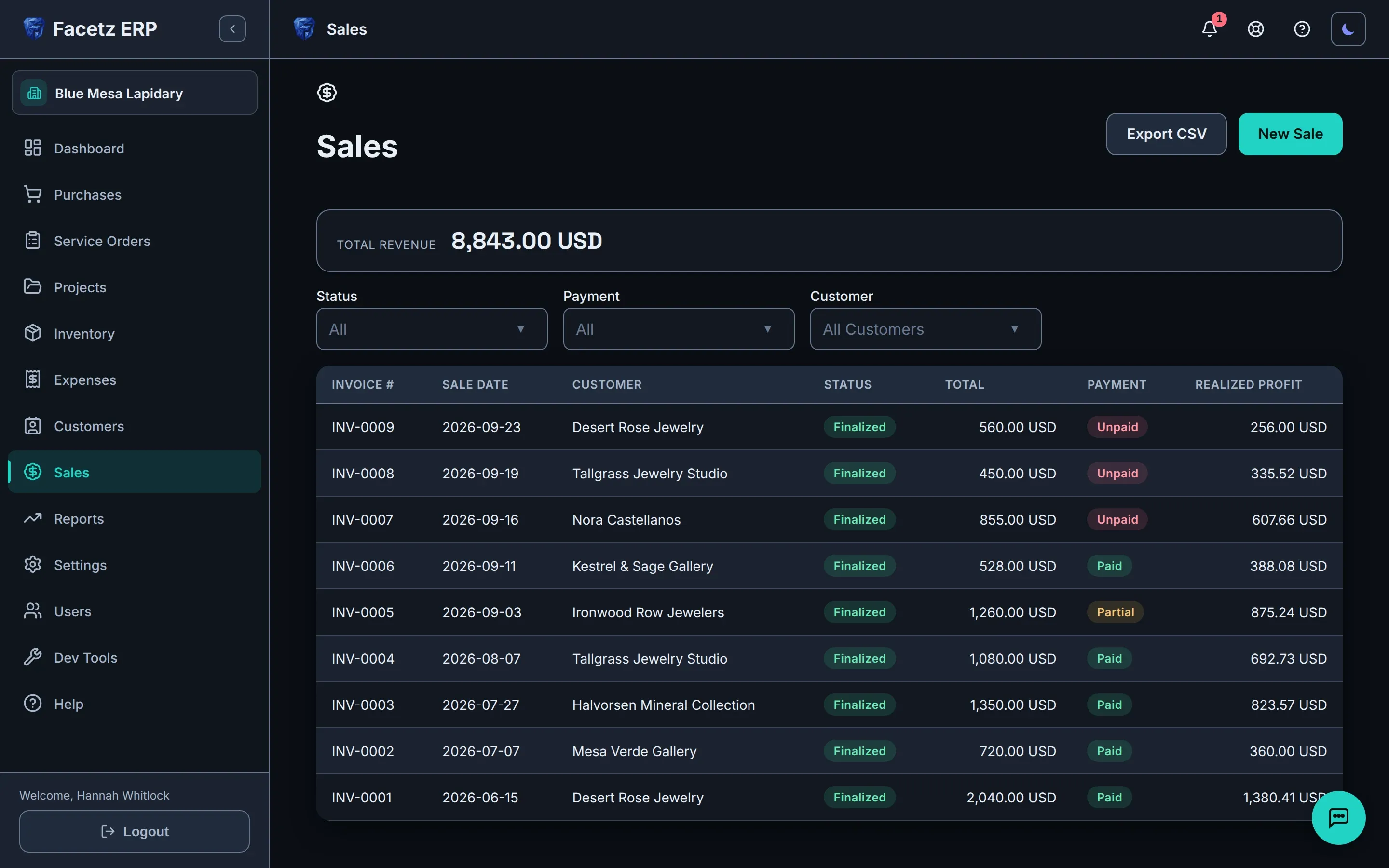Viewport: 1389px width, 868px height.
Task: Open the chat bubble widget
Action: (x=1338, y=817)
